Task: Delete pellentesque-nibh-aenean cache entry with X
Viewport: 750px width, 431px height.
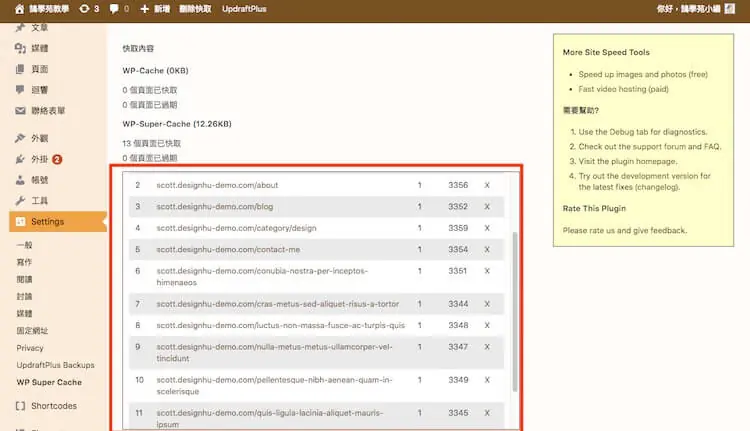Action: [487, 380]
